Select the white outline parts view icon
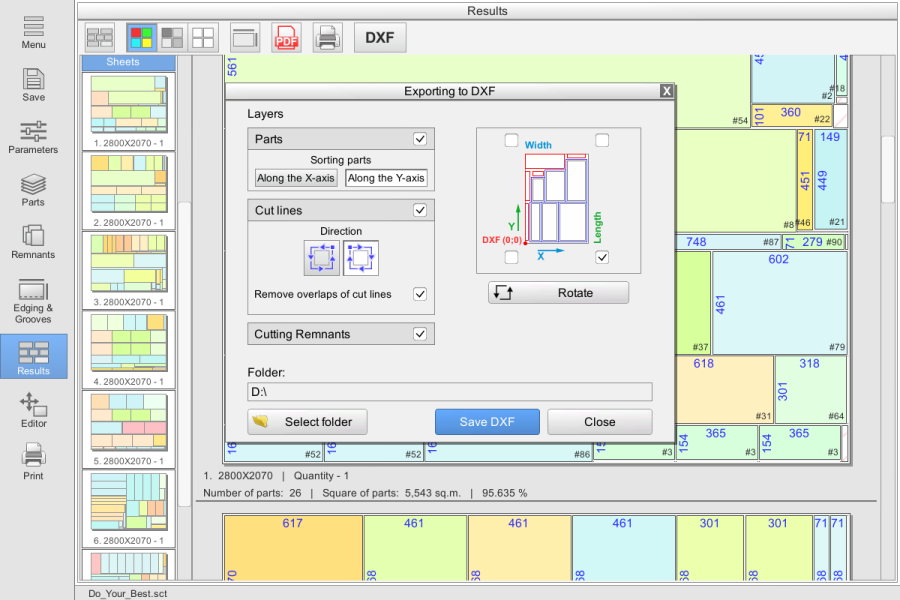900x600 pixels. (x=203, y=38)
